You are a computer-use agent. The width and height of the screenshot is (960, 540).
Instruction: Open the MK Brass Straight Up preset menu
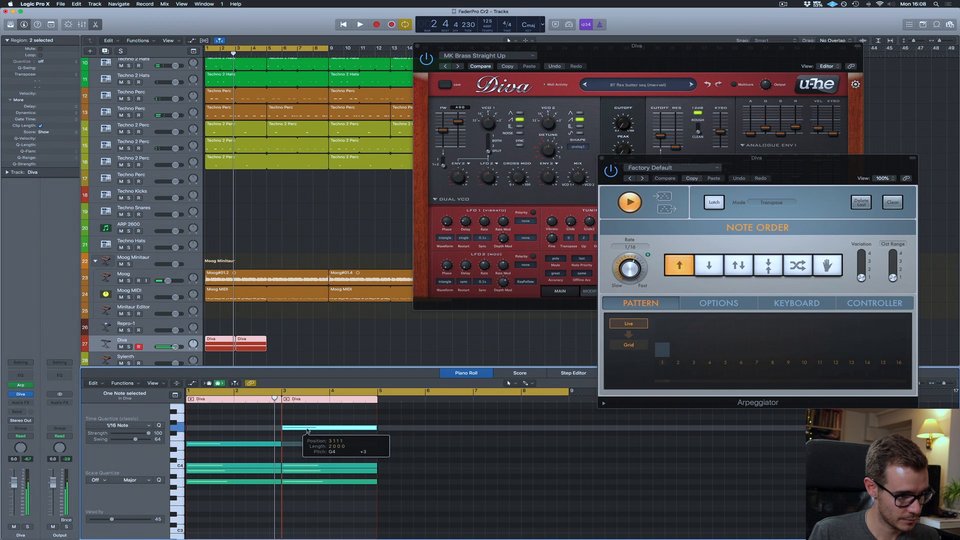point(488,55)
